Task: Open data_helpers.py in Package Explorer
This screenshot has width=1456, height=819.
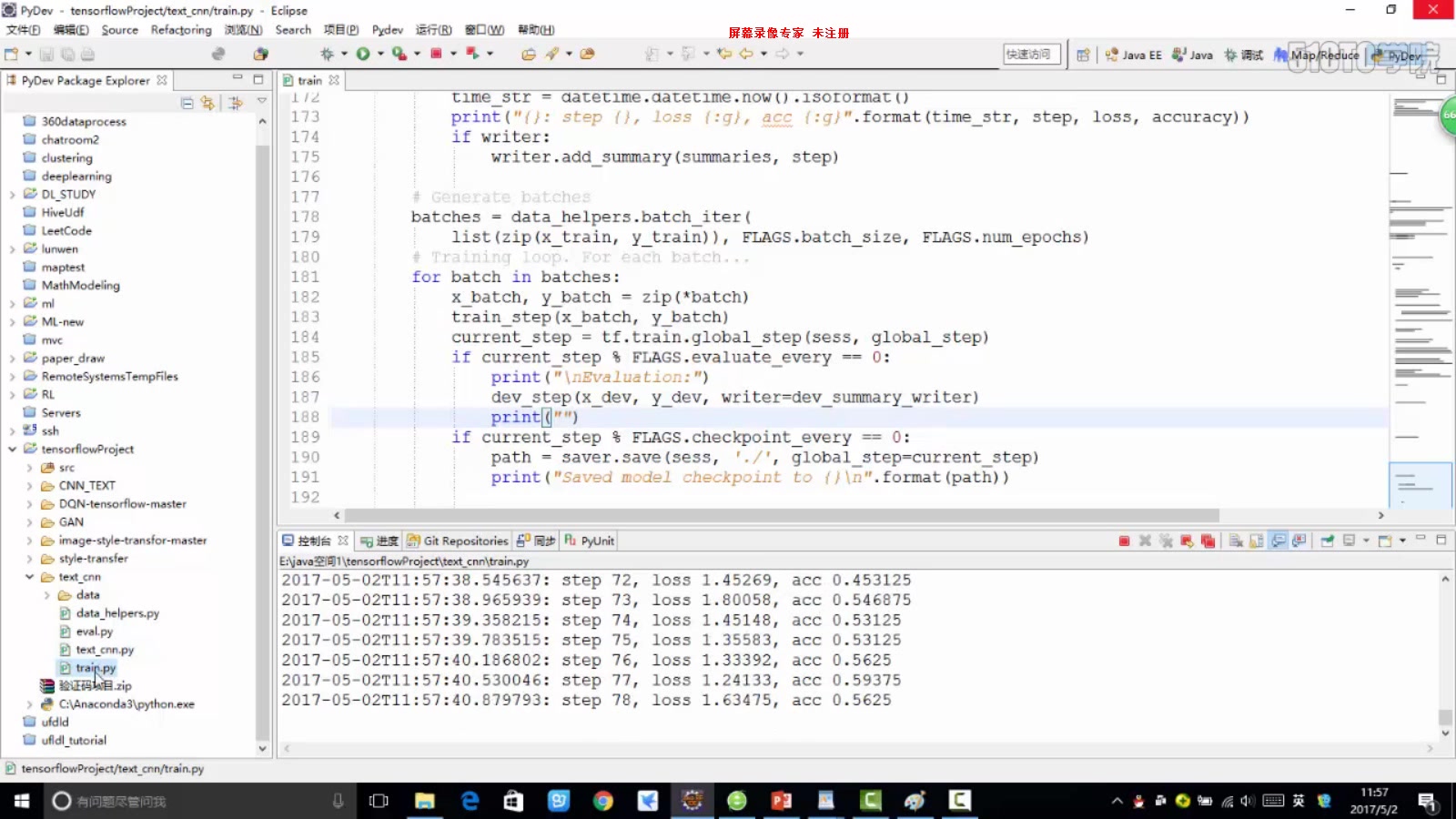Action: point(117,612)
